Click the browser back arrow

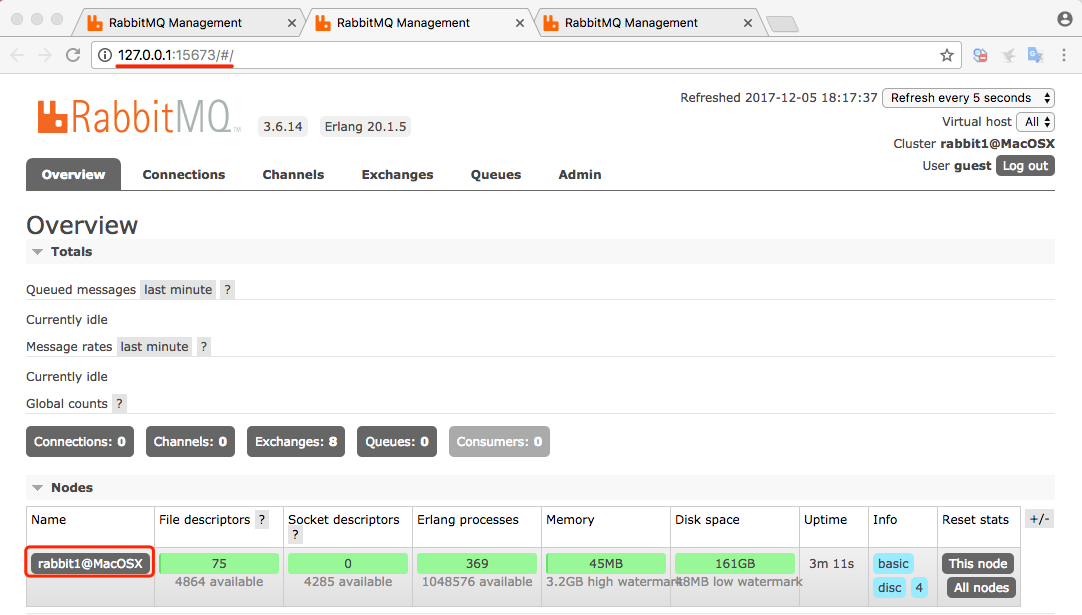(x=17, y=55)
